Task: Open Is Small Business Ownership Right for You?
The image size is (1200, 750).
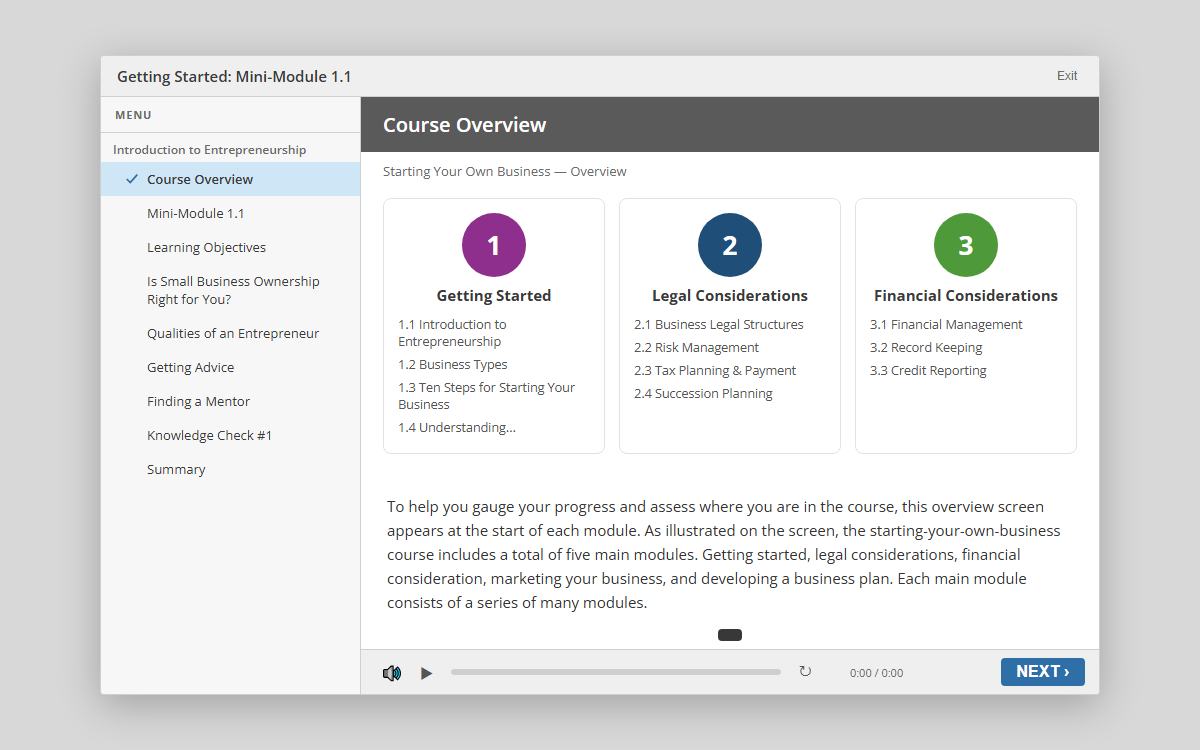Action: tap(230, 290)
